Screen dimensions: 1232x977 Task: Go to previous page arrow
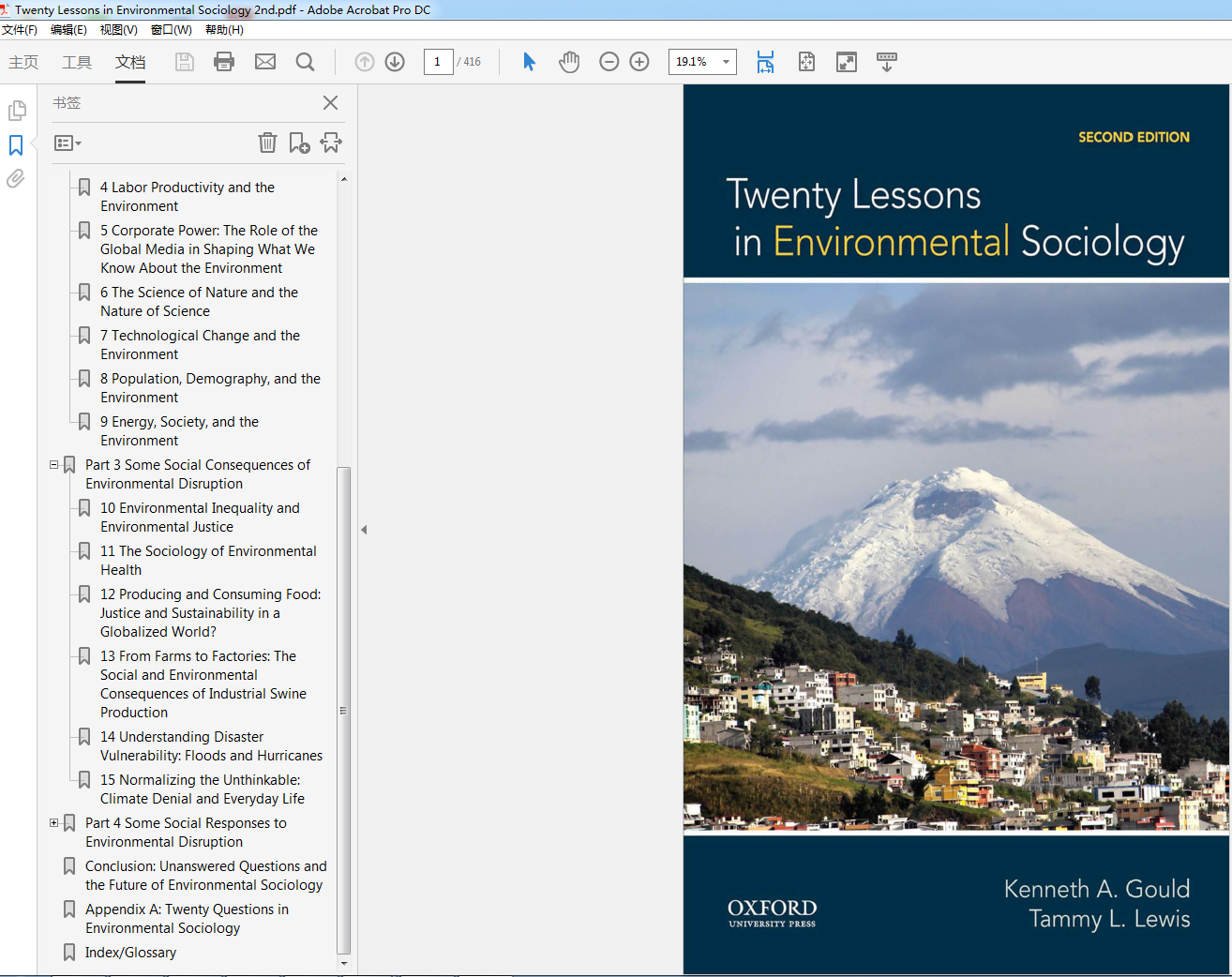click(365, 62)
